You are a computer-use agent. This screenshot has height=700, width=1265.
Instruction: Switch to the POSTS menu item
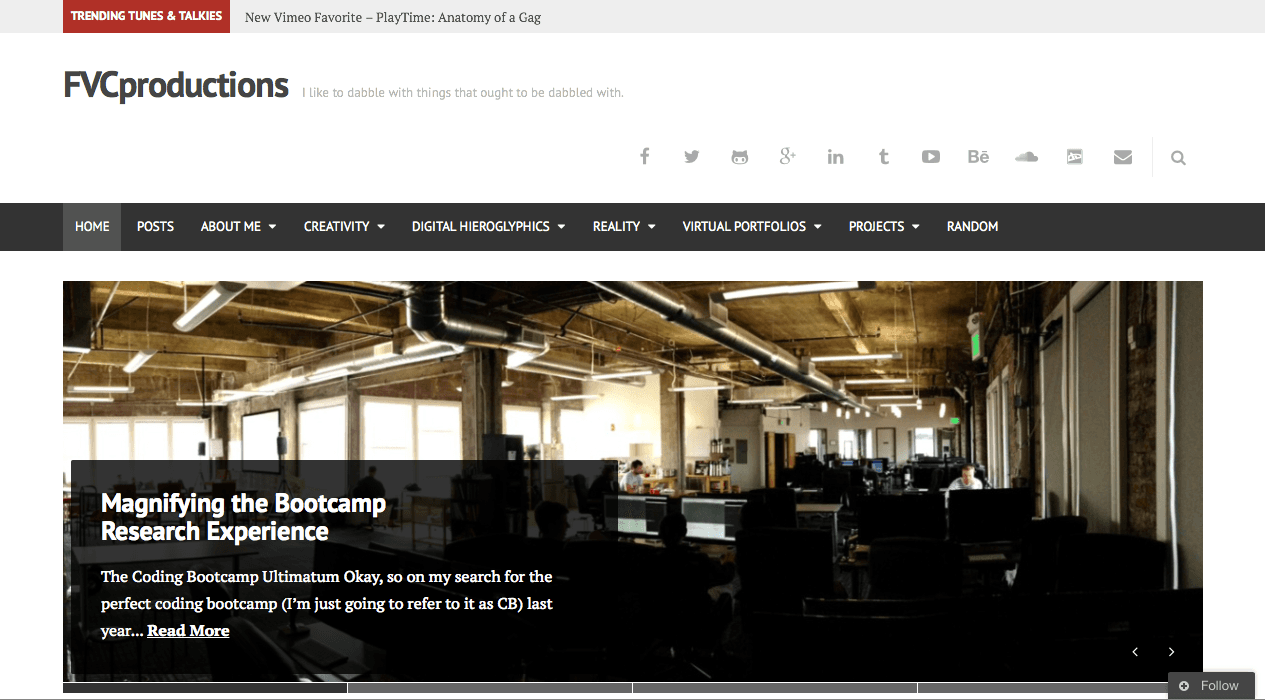pos(155,226)
